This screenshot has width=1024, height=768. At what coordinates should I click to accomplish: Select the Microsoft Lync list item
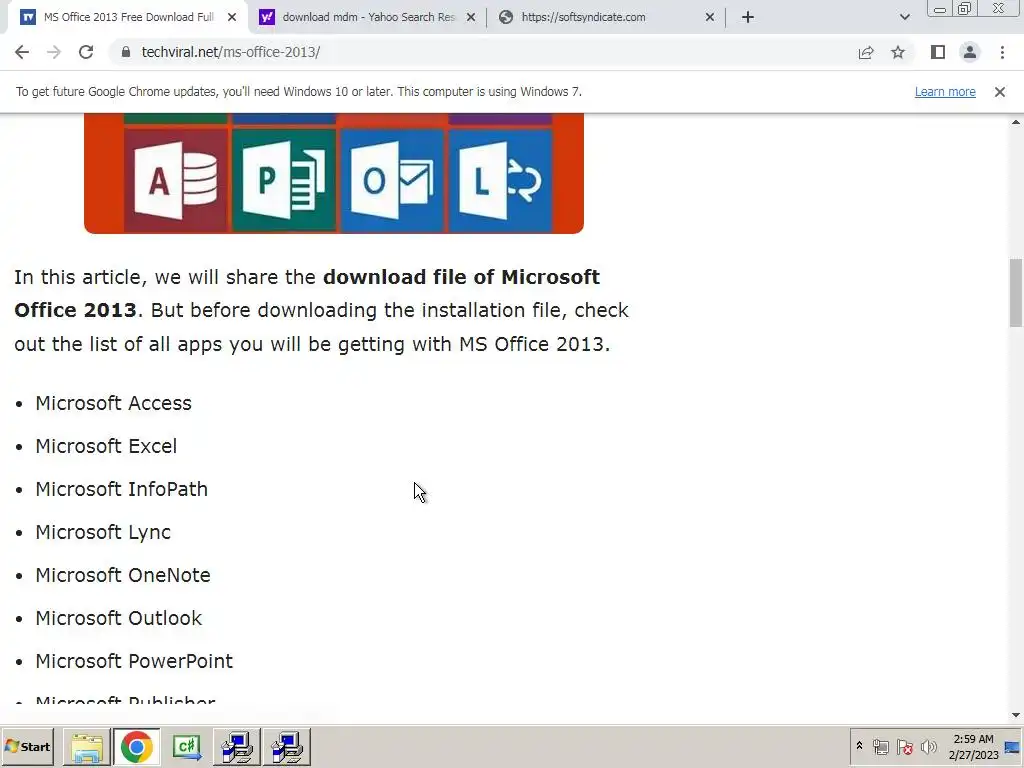[x=103, y=533]
